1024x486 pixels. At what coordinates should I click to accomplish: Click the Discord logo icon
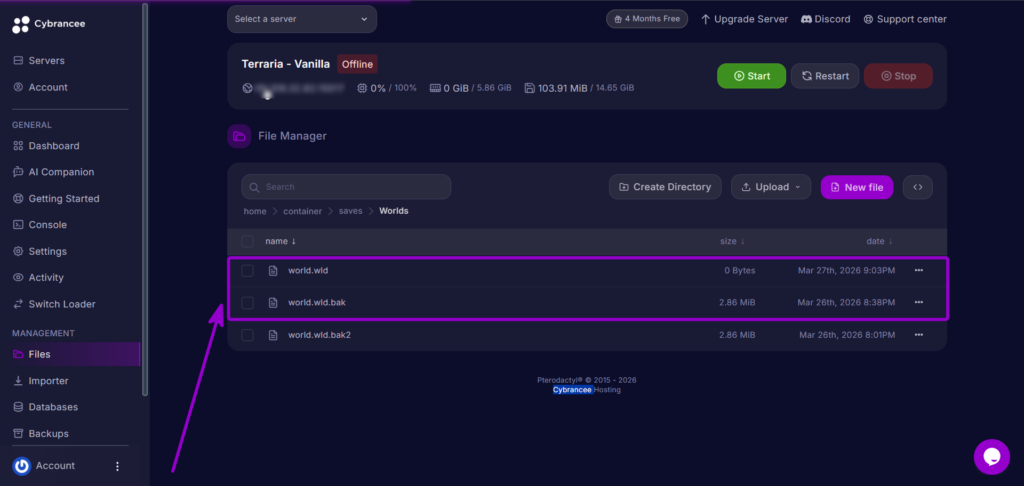[806, 19]
